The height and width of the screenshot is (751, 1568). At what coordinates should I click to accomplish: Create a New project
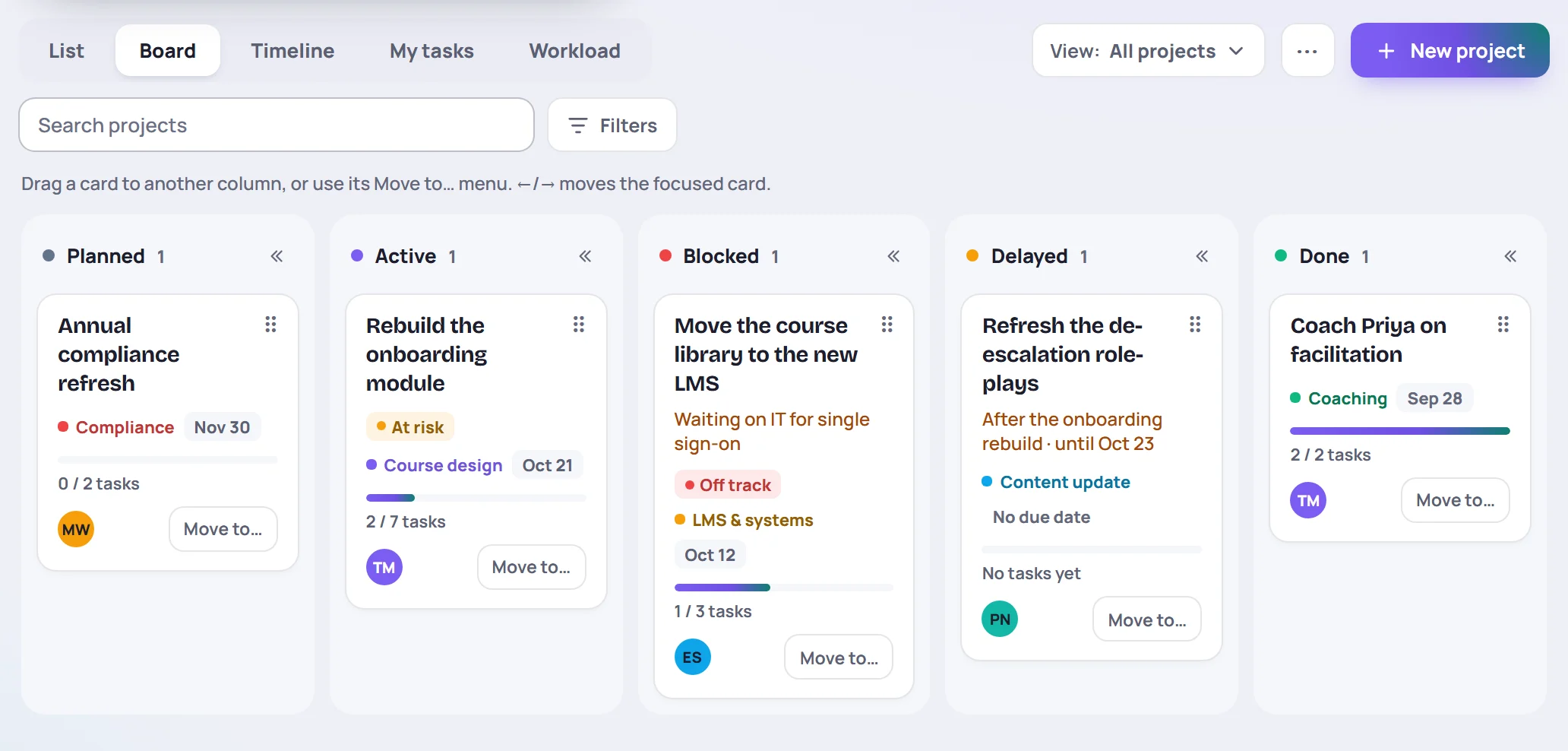click(x=1450, y=50)
